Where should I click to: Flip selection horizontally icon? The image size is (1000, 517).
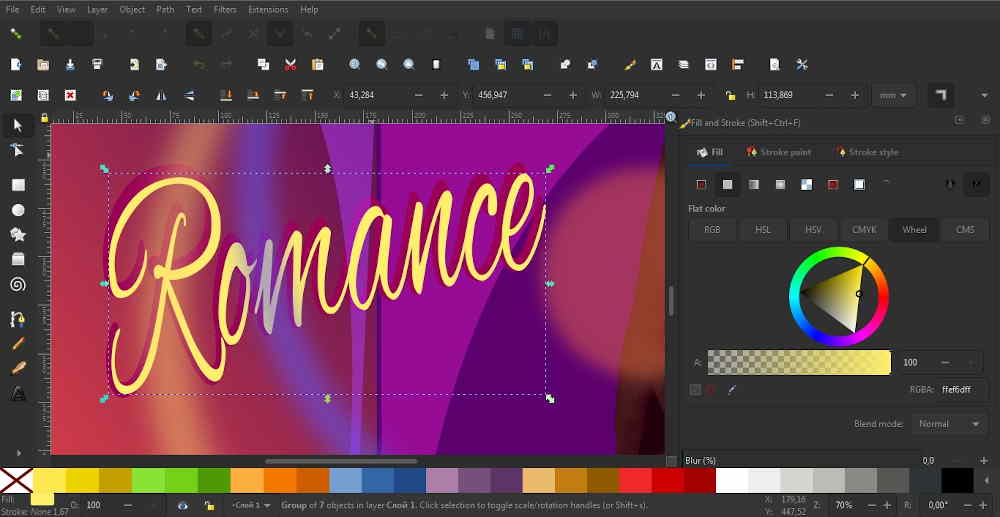coord(162,95)
